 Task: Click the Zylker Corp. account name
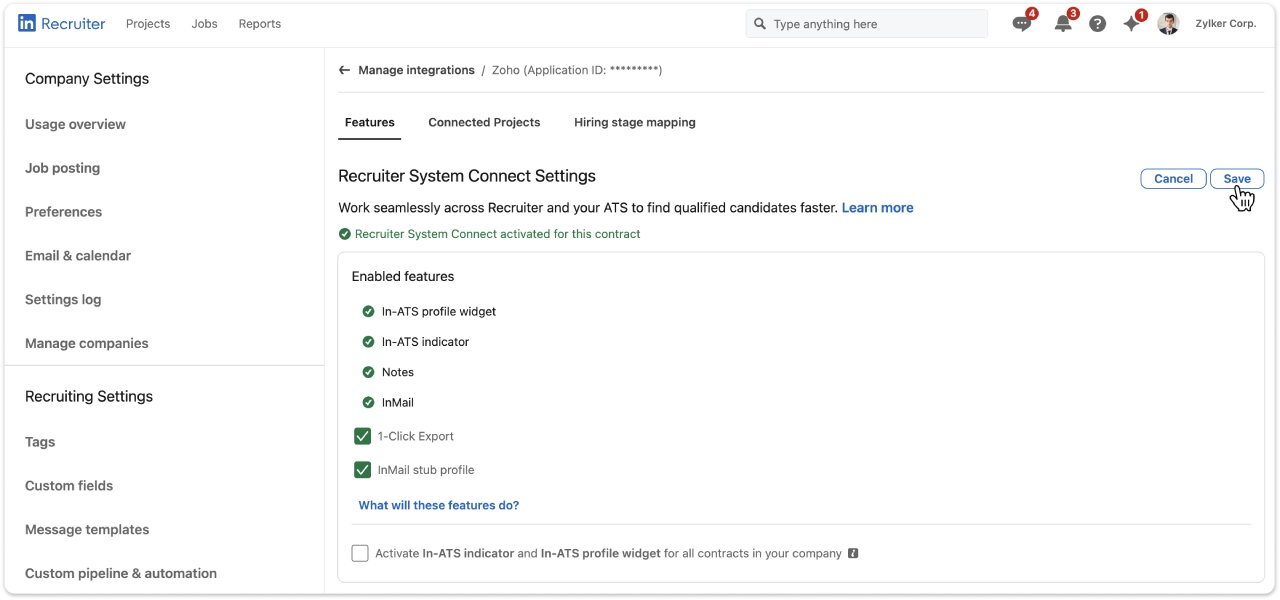coord(1225,24)
